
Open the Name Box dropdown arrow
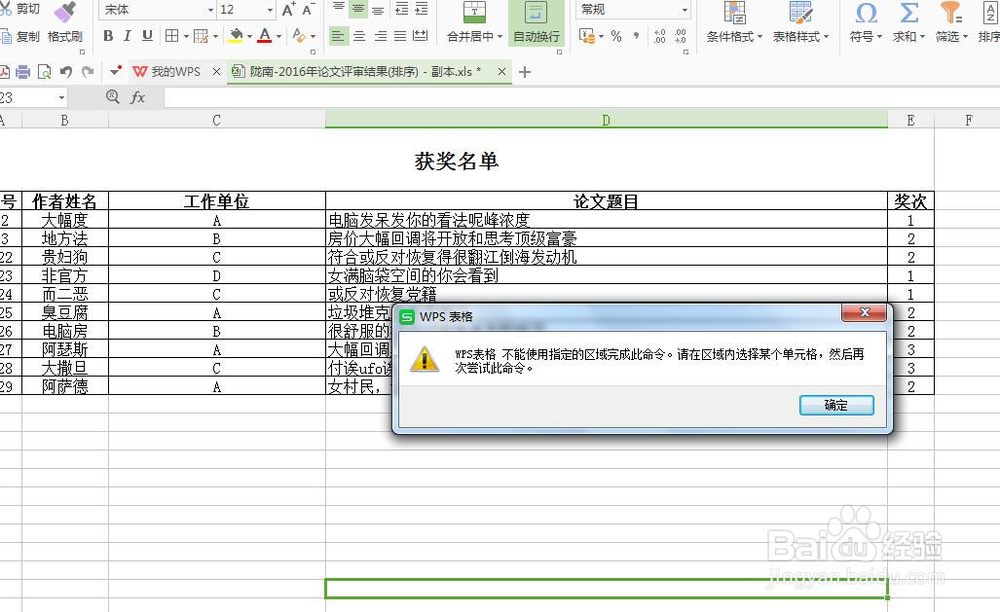pos(62,98)
